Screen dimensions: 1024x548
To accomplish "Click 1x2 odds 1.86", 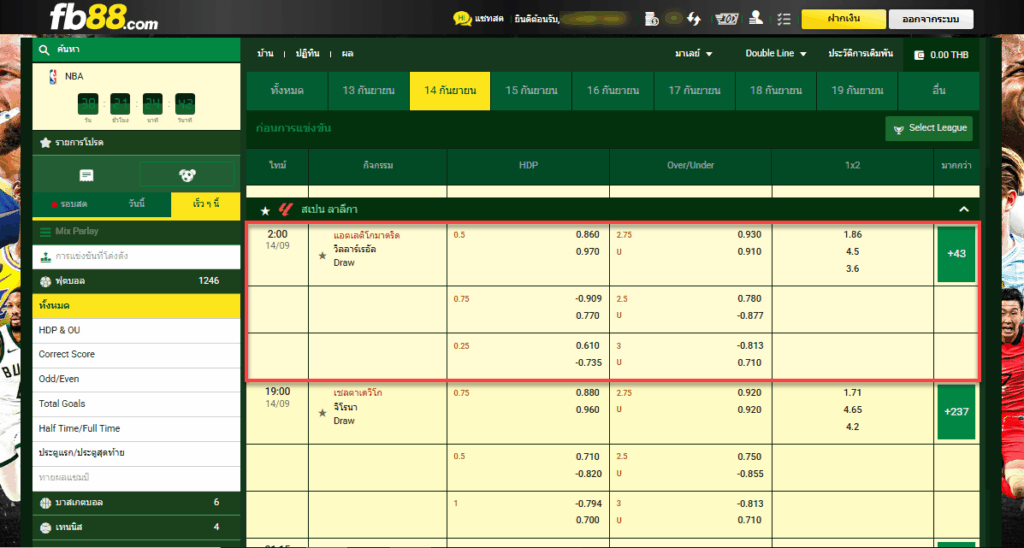I will (852, 234).
